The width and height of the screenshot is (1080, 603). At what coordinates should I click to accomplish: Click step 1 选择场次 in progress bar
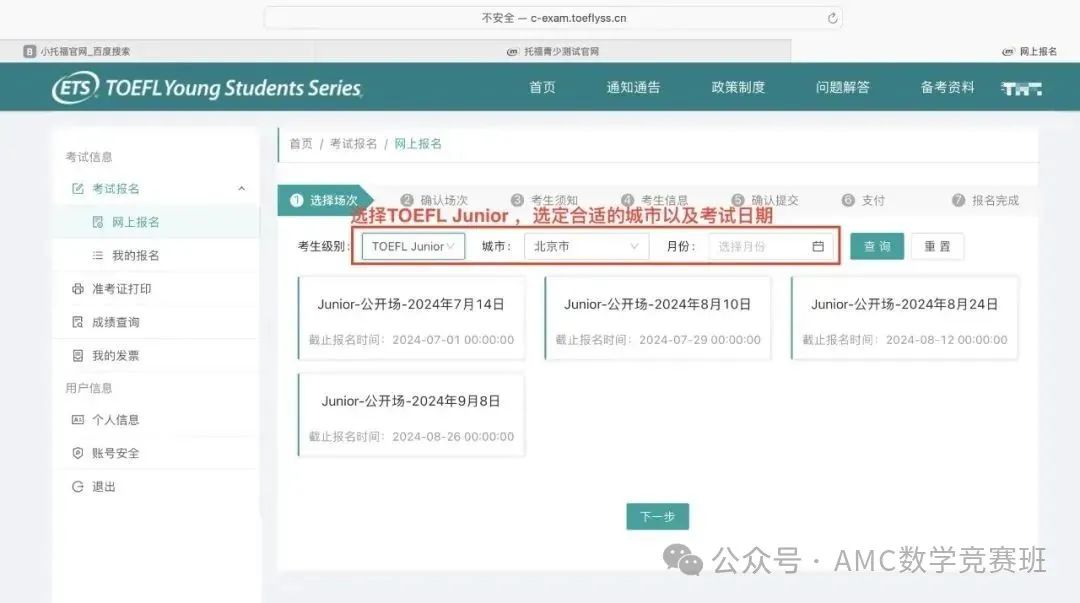coord(324,201)
